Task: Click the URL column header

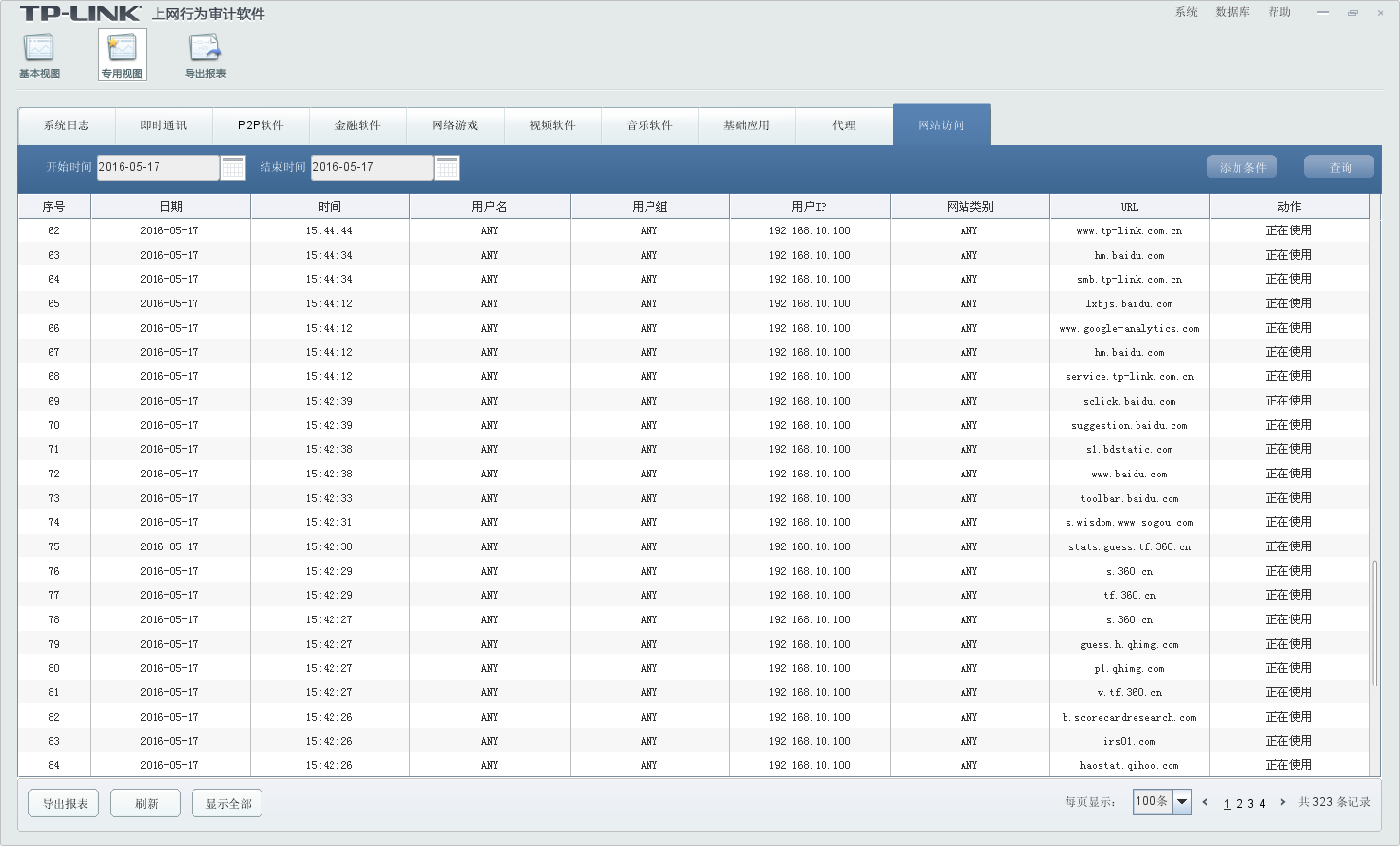Action: pos(1130,206)
